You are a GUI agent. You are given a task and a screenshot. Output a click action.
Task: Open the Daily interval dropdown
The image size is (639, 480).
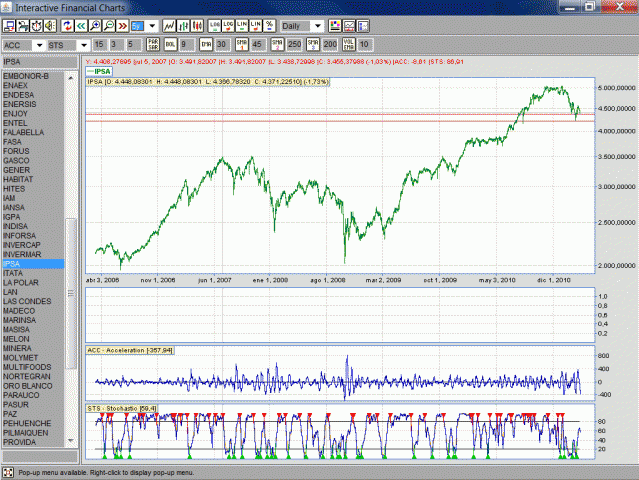pyautogui.click(x=318, y=25)
